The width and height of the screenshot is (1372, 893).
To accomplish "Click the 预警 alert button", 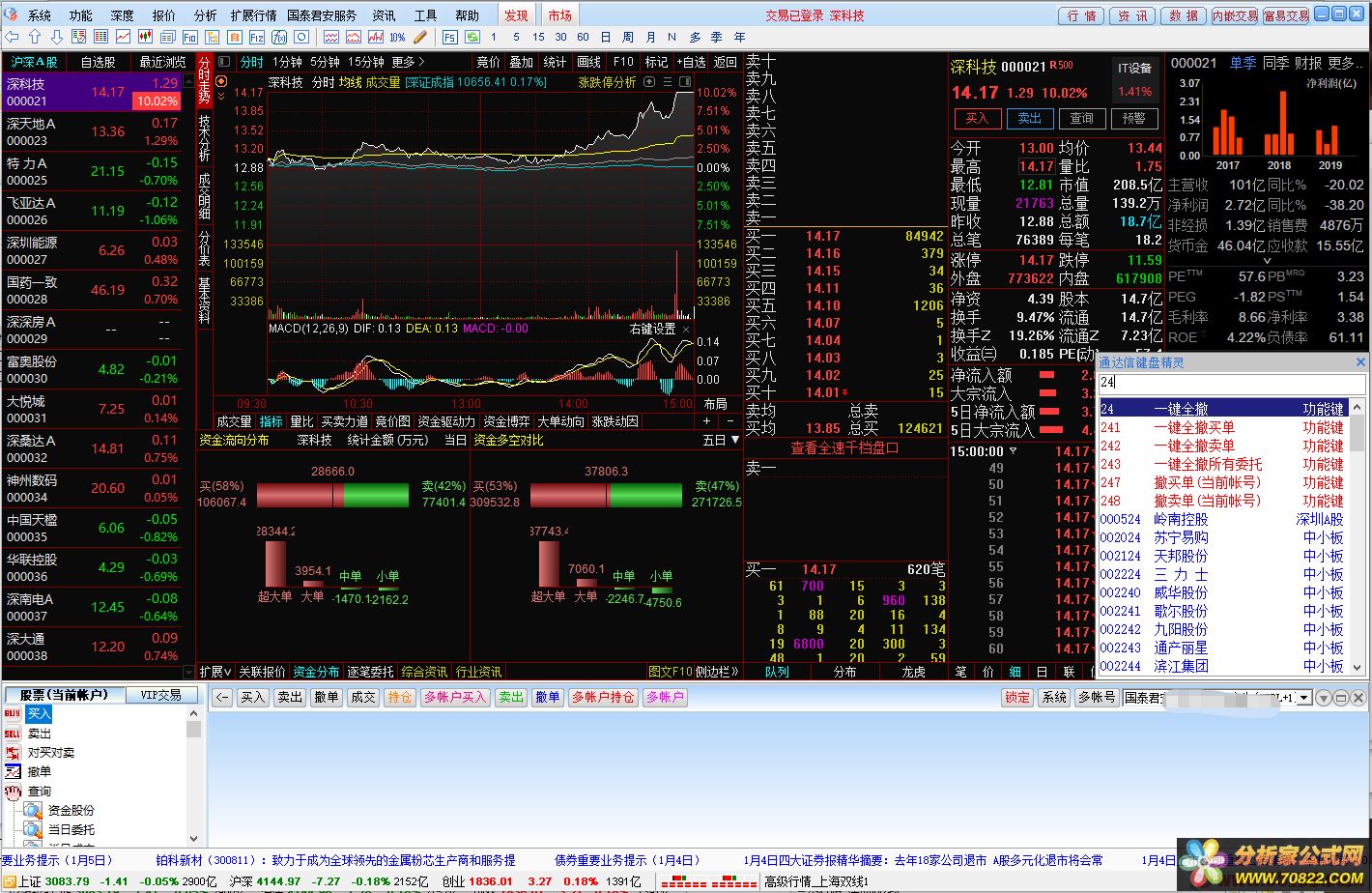I will tap(1133, 118).
